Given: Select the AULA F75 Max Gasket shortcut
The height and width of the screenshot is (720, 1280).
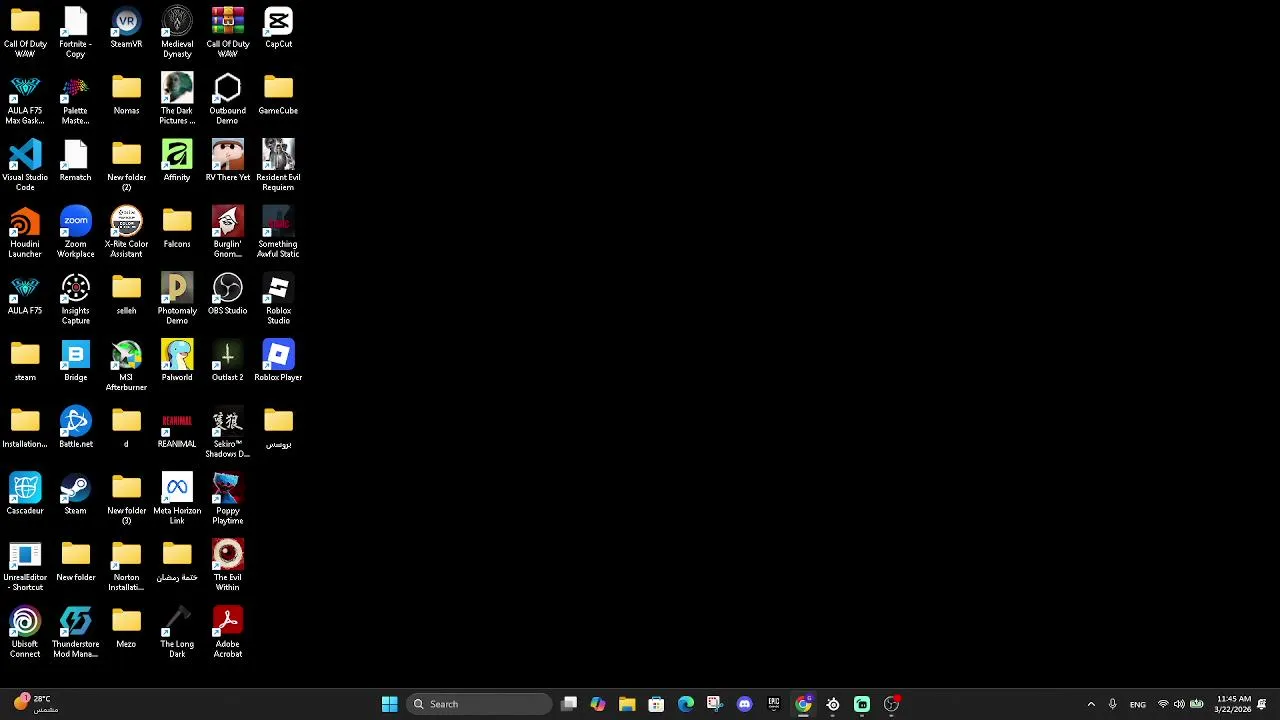Looking at the screenshot, I should (25, 99).
